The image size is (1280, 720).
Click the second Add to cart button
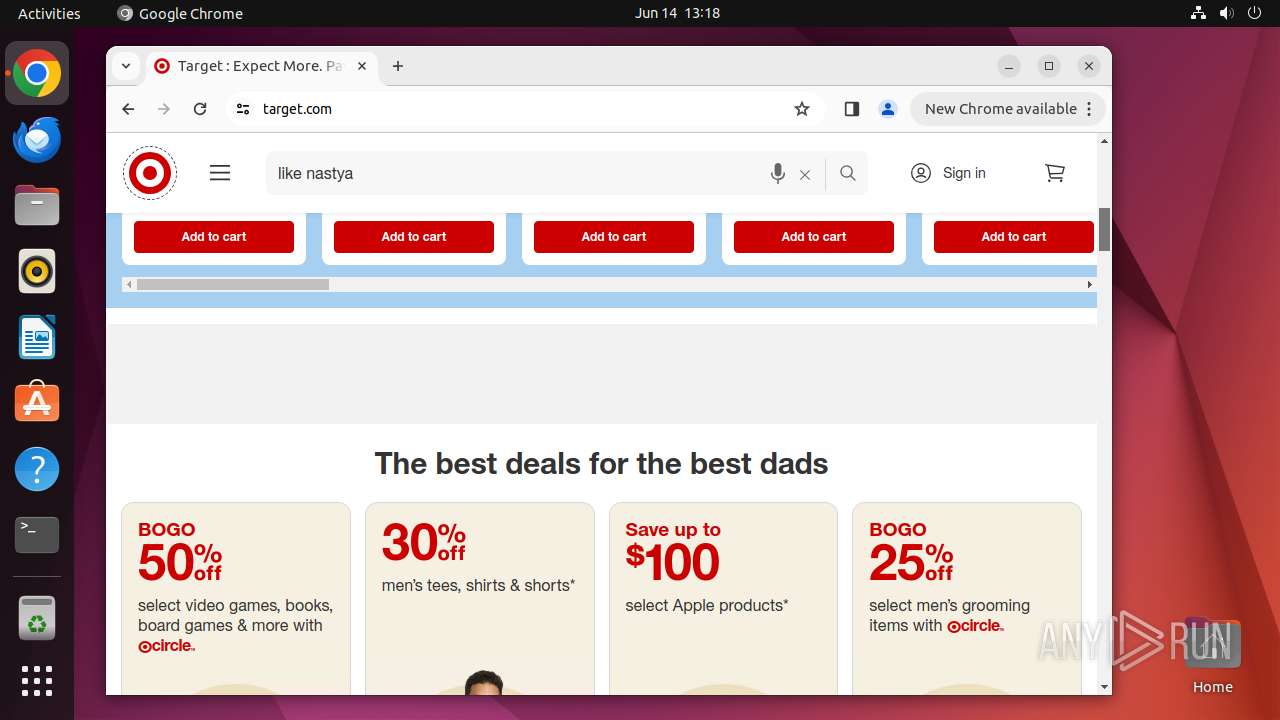point(414,237)
